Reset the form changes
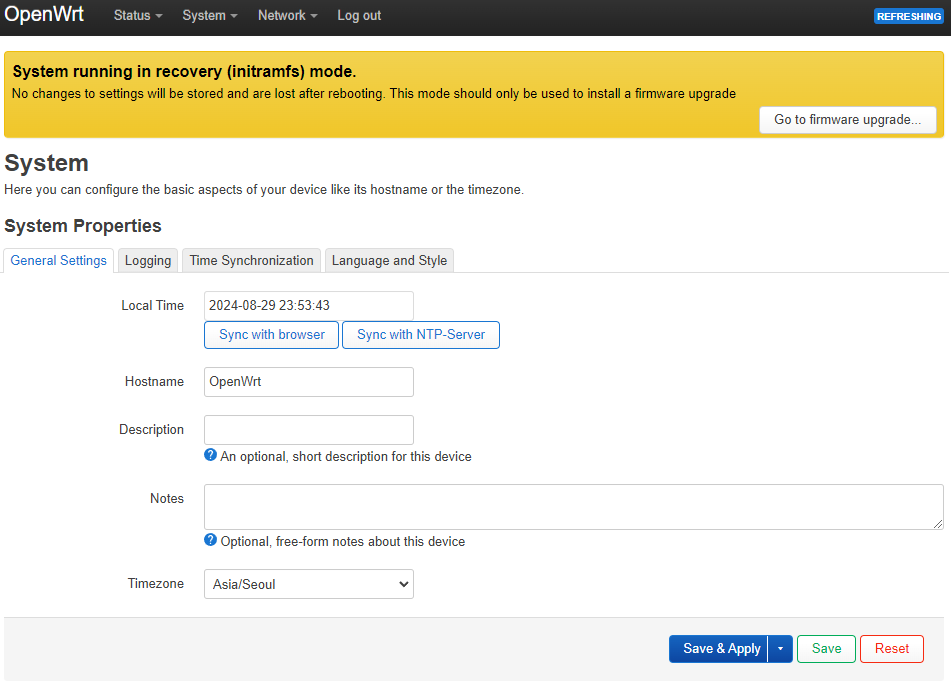The height and width of the screenshot is (688, 951). [892, 649]
